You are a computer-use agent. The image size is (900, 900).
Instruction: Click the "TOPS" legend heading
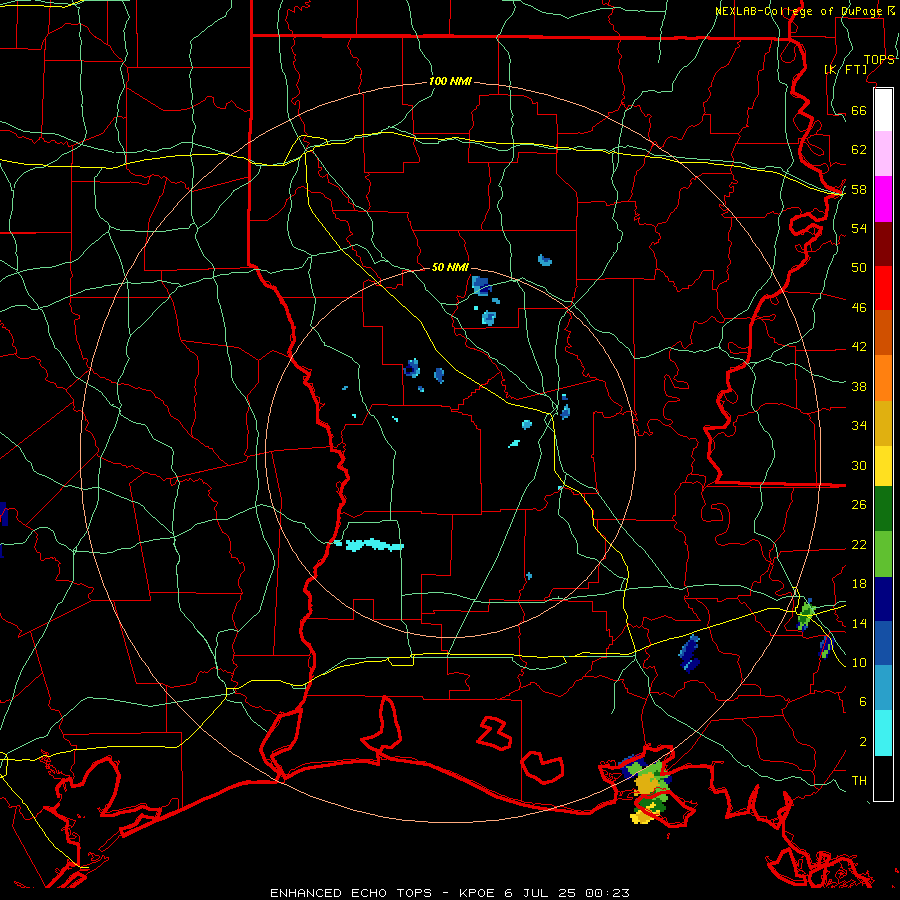click(879, 59)
